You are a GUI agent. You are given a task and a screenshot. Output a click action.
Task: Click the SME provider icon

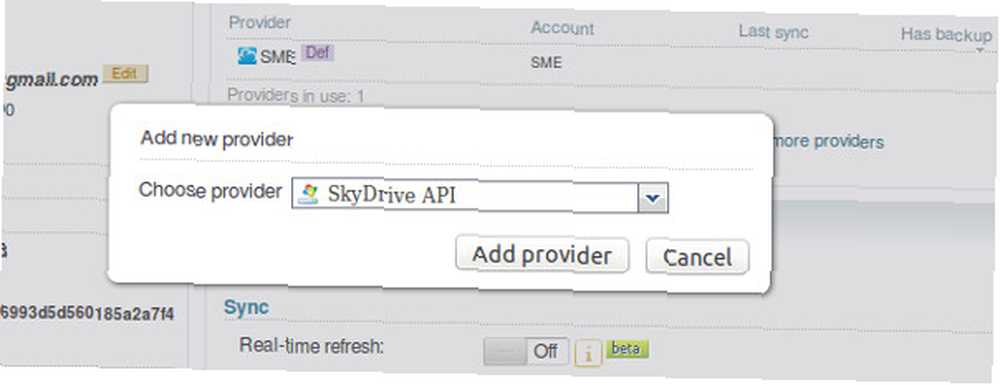tap(247, 55)
